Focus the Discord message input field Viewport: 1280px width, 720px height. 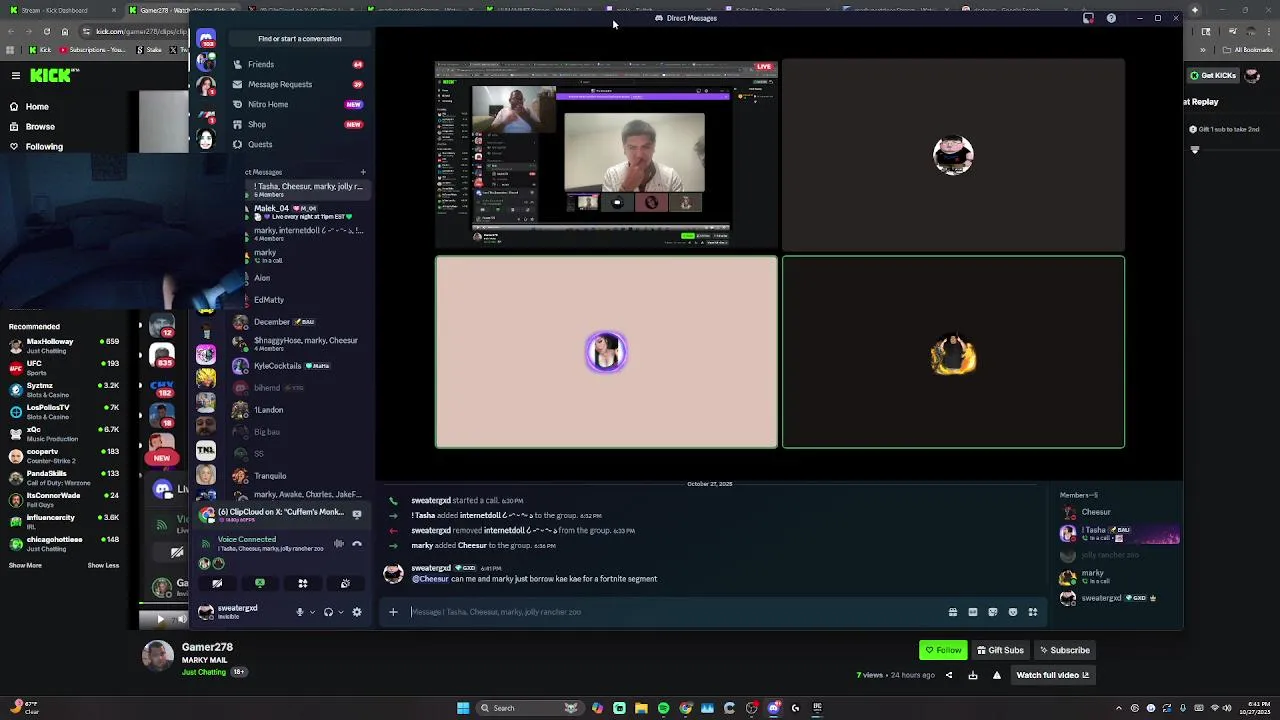pos(675,612)
